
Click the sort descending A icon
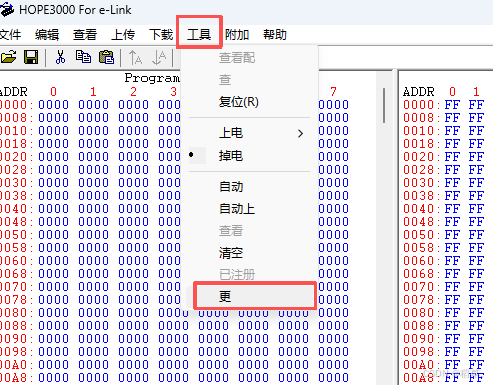click(x=159, y=58)
